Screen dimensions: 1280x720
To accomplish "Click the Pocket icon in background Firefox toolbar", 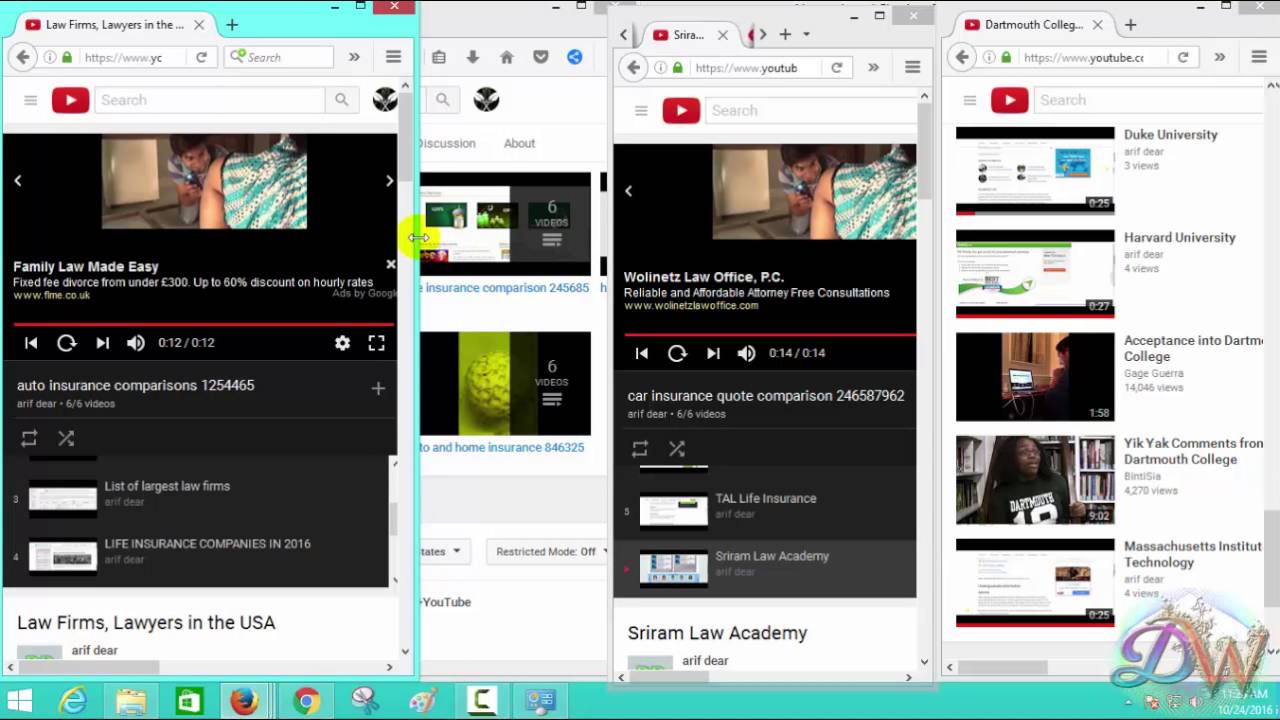I will point(540,57).
